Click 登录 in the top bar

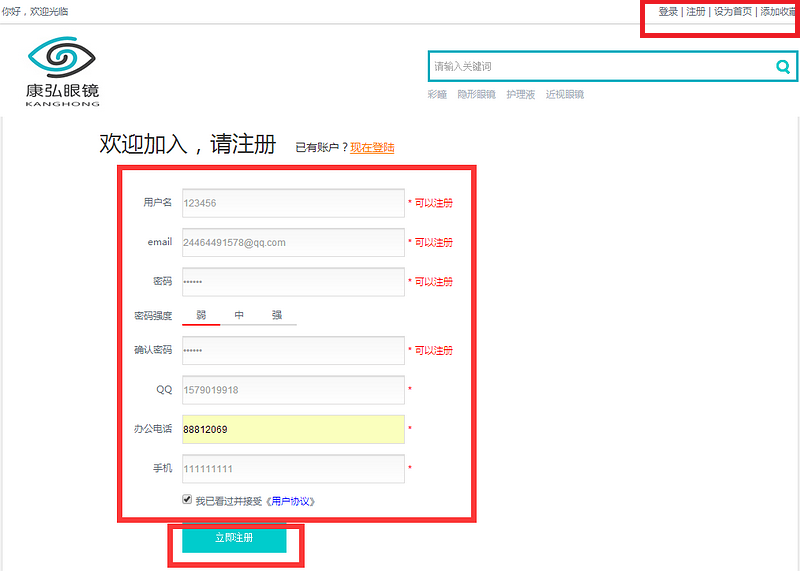668,12
